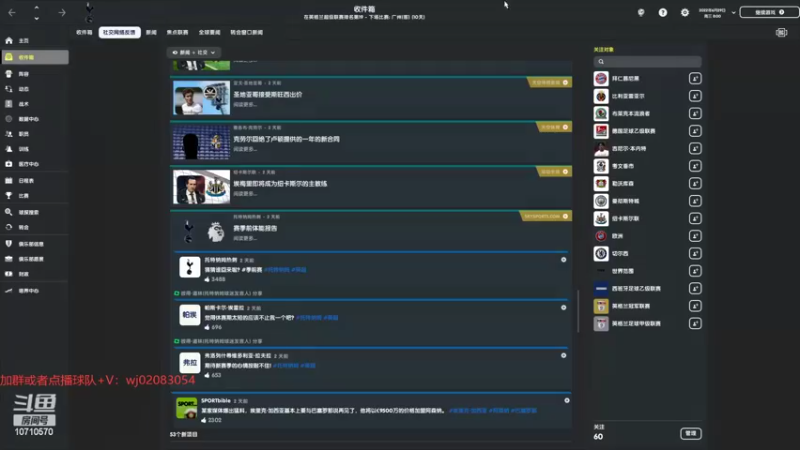Go back with the left arrow
The image size is (800, 450).
12,12
